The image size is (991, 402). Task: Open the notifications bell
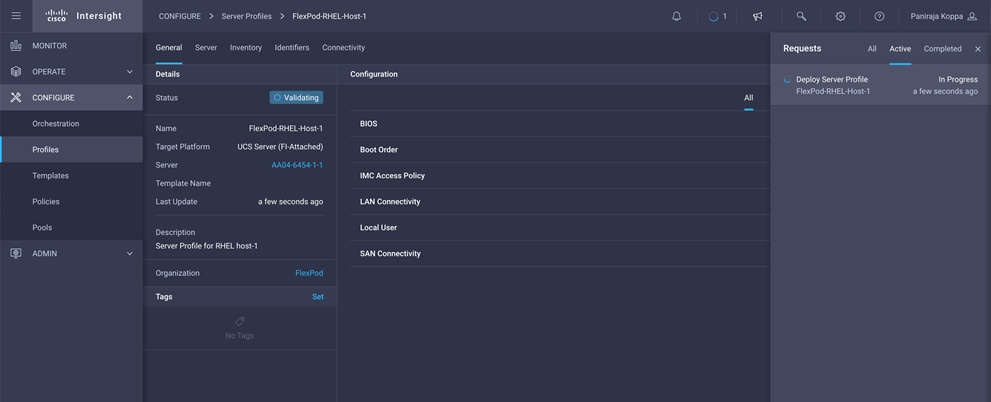[676, 16]
